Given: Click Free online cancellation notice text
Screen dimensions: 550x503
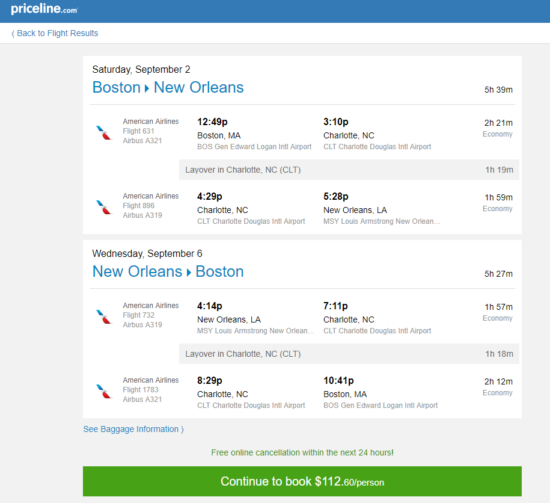Looking at the screenshot, I should coord(302,452).
